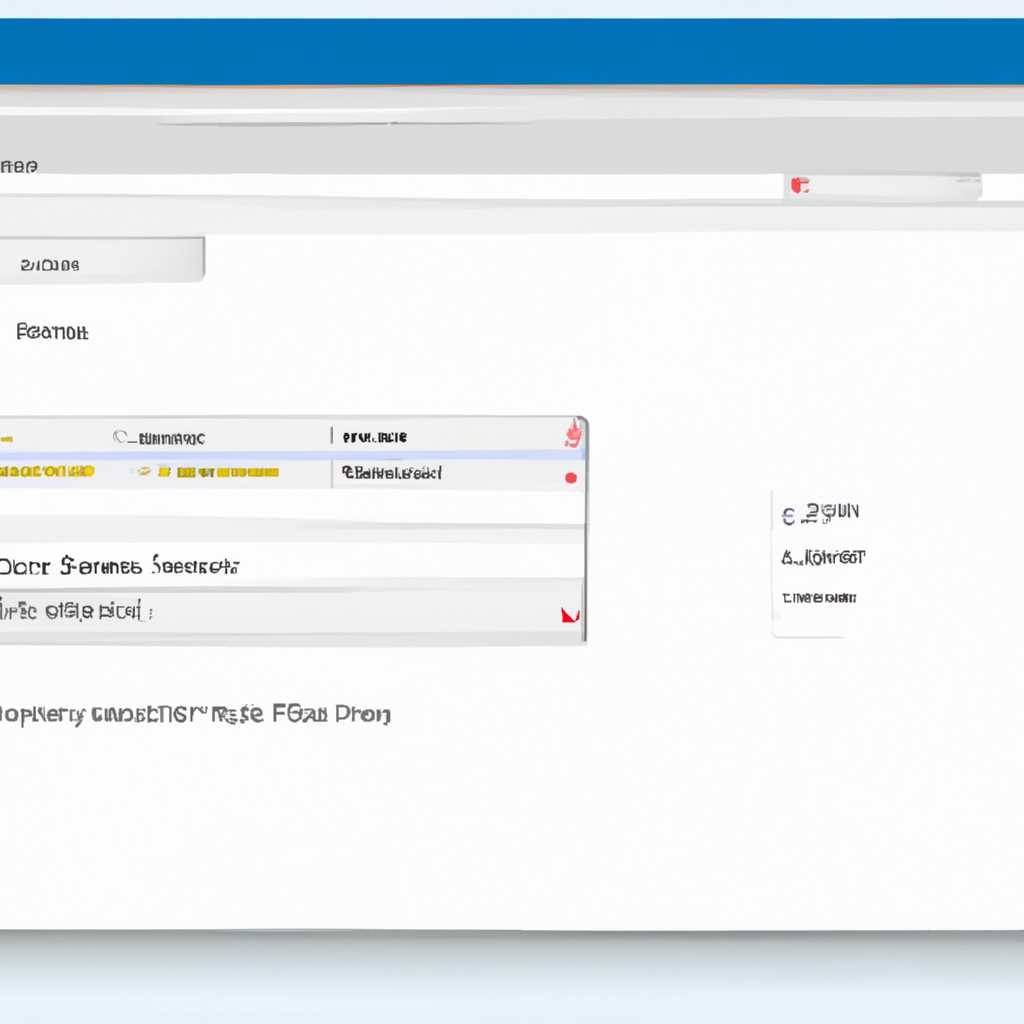Click the red dot in the yellow-text row
The height and width of the screenshot is (1024, 1024).
571,478
